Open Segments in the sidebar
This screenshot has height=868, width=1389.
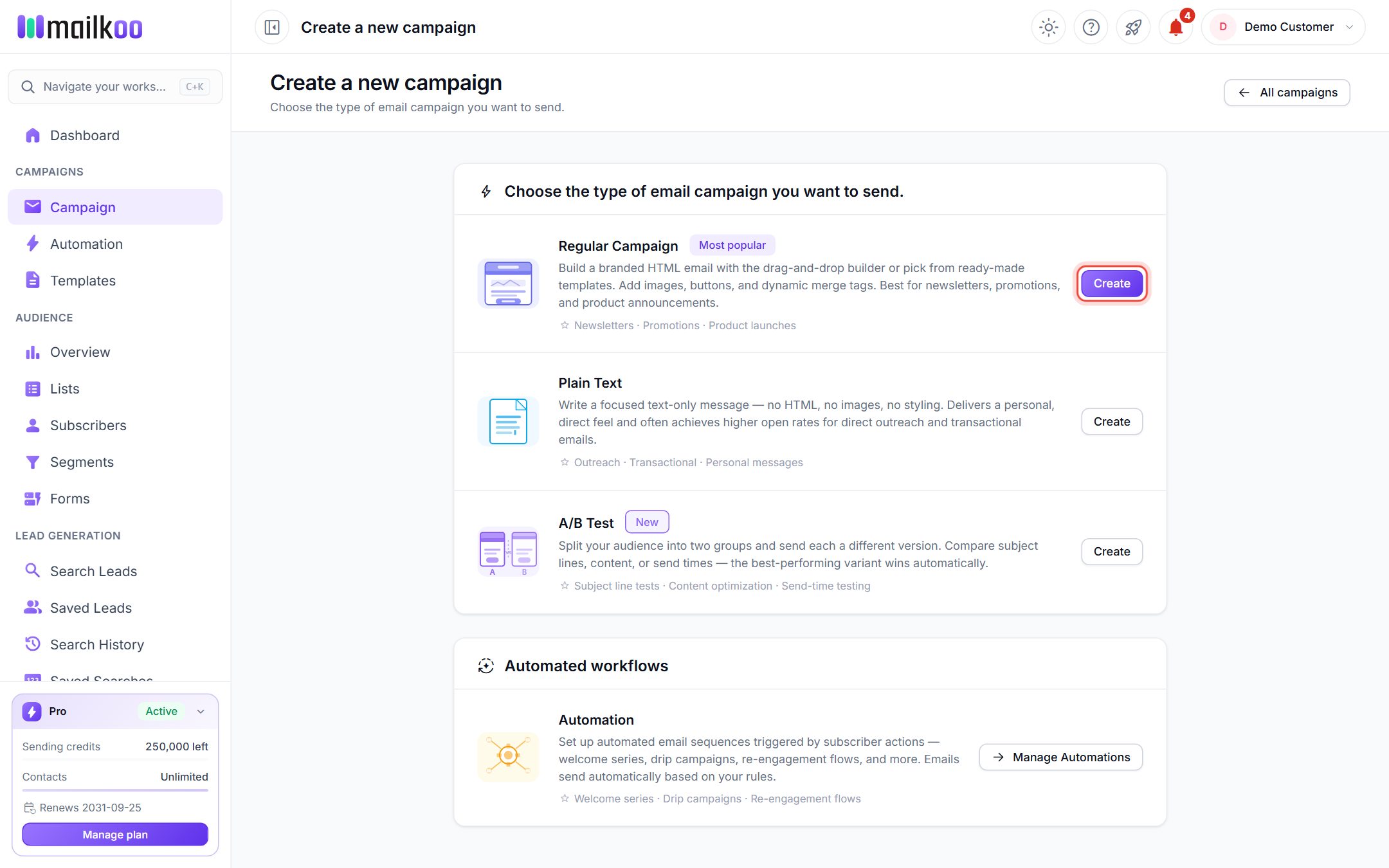(115, 462)
